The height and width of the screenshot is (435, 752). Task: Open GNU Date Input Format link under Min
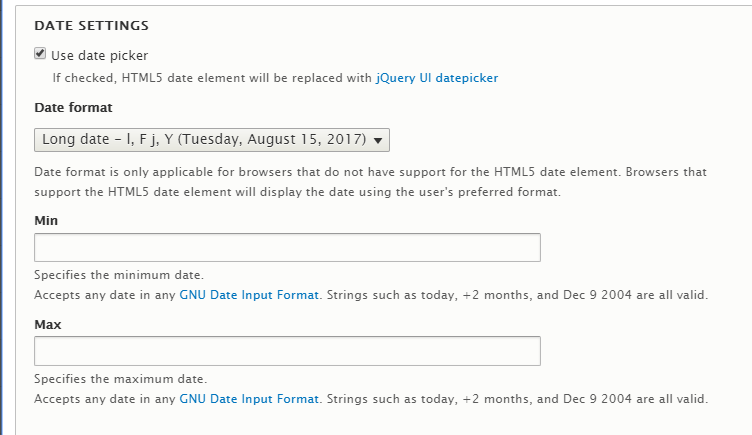(x=249, y=295)
